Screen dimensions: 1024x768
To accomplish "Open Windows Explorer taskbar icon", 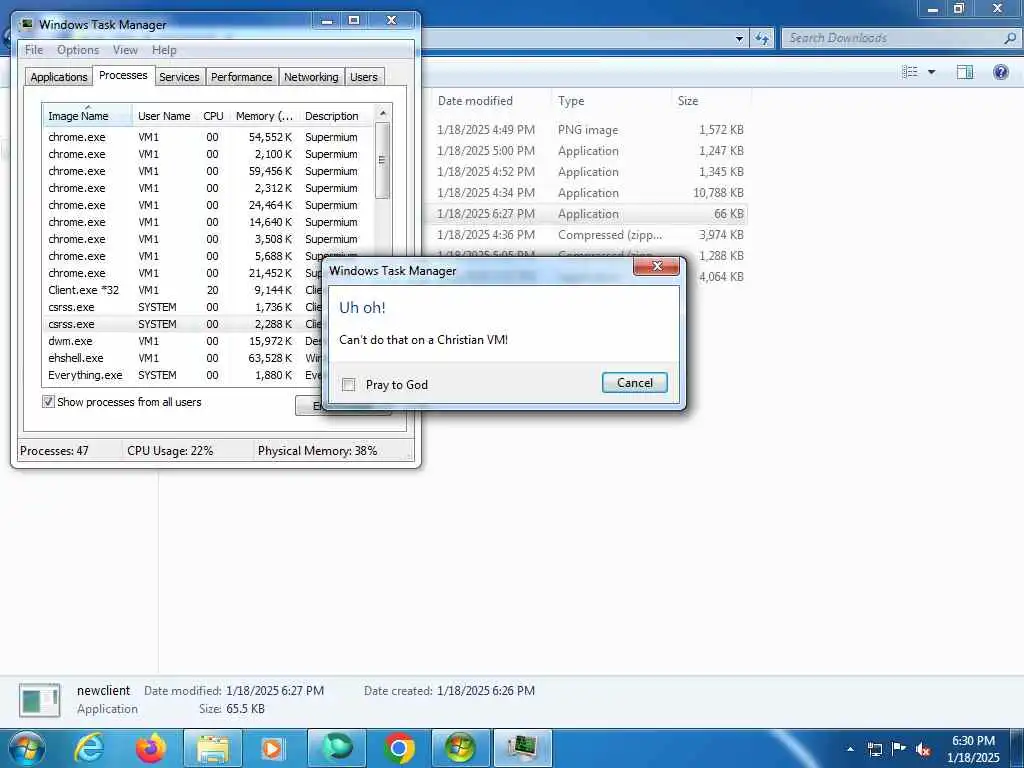I will pos(213,749).
